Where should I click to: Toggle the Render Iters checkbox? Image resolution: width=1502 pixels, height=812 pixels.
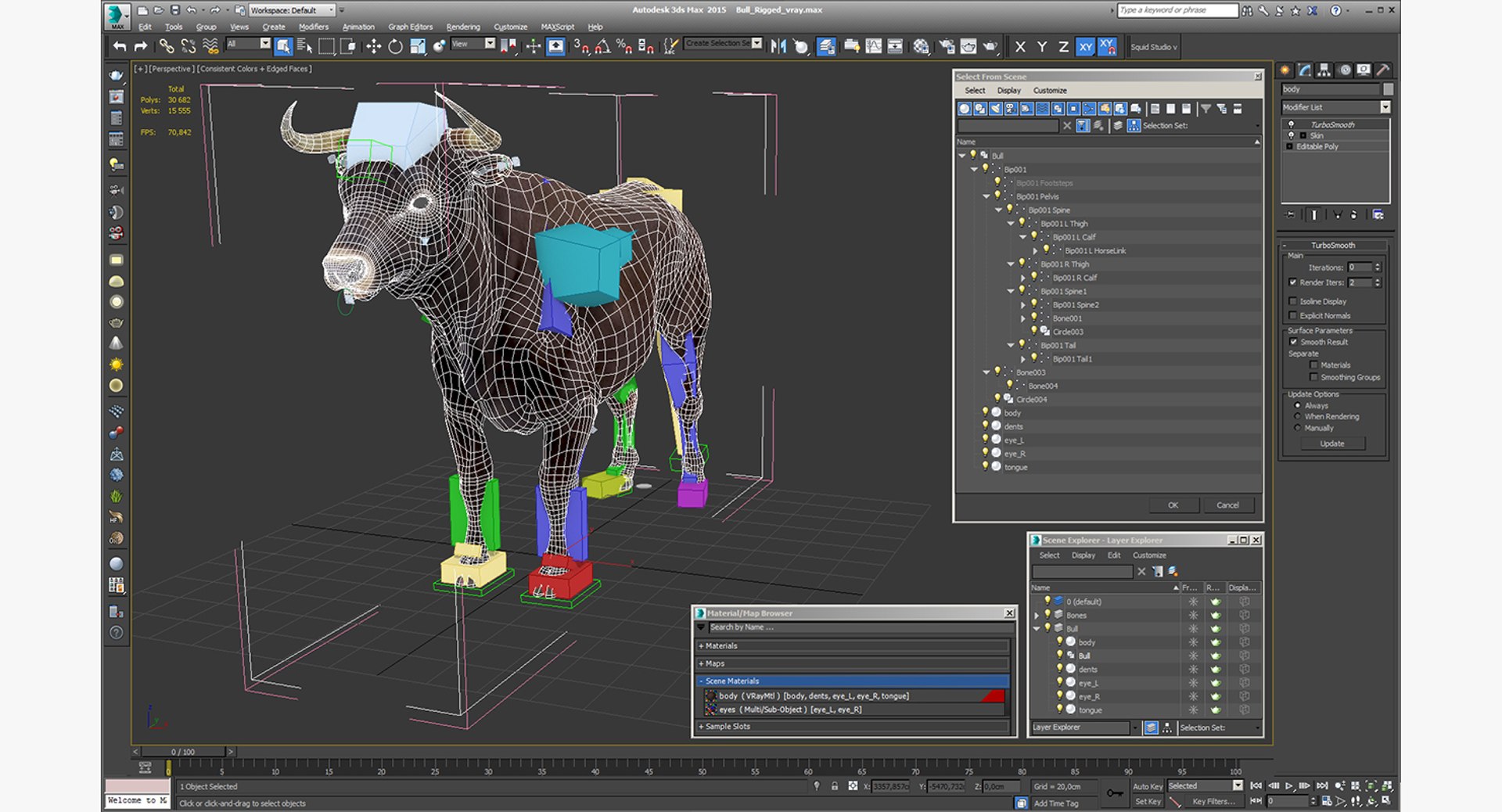click(x=1293, y=282)
